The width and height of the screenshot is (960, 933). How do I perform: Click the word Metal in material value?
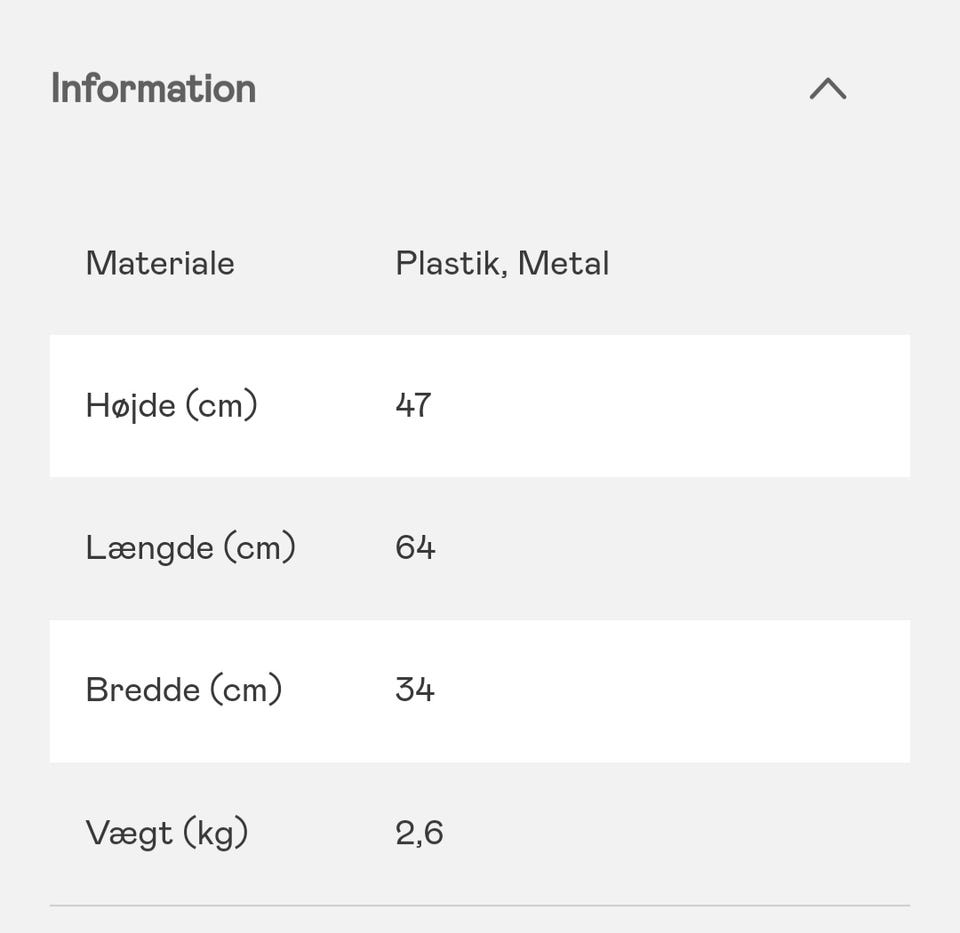click(x=563, y=264)
